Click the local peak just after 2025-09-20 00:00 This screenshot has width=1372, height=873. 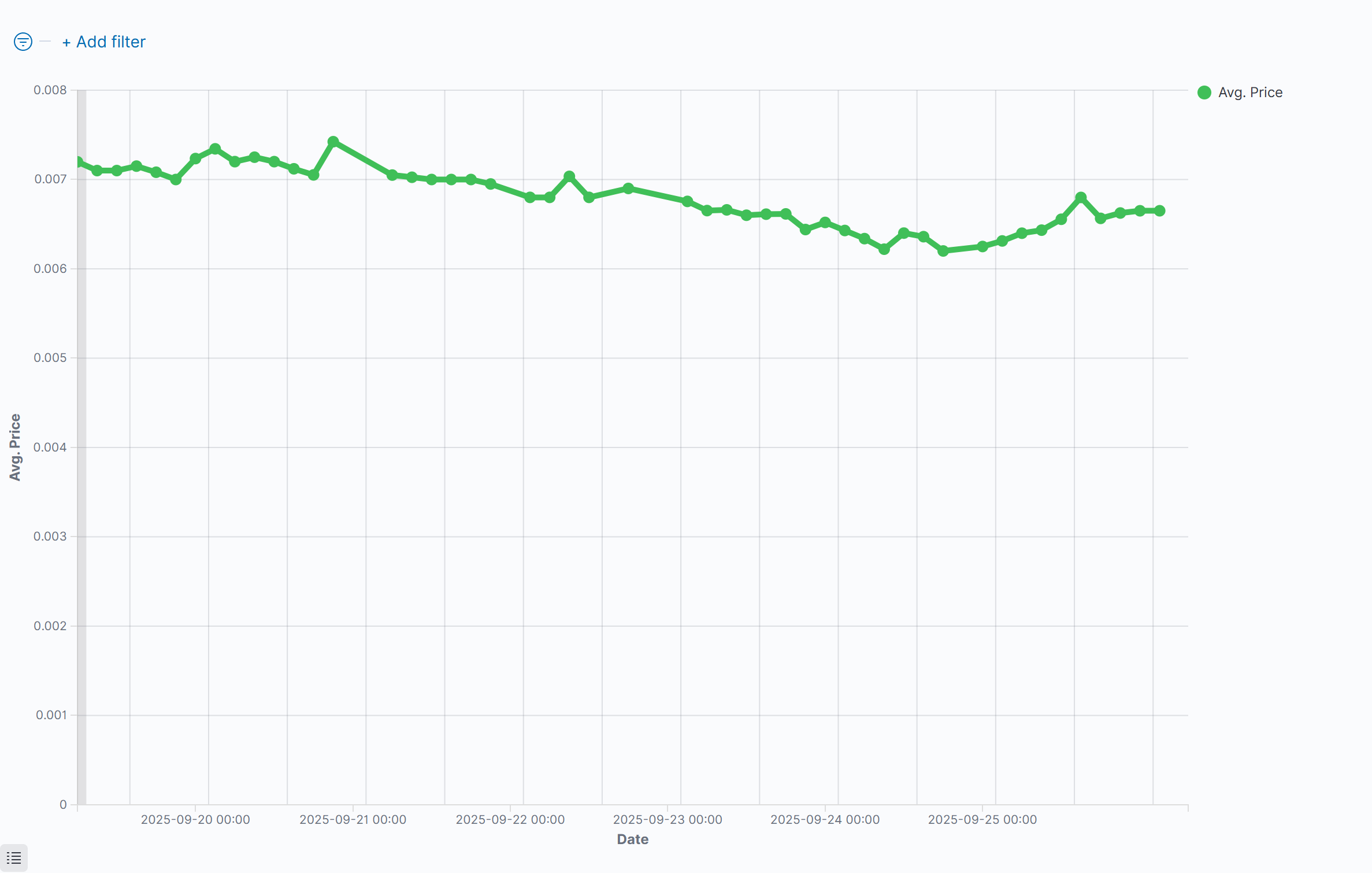pyautogui.click(x=215, y=149)
